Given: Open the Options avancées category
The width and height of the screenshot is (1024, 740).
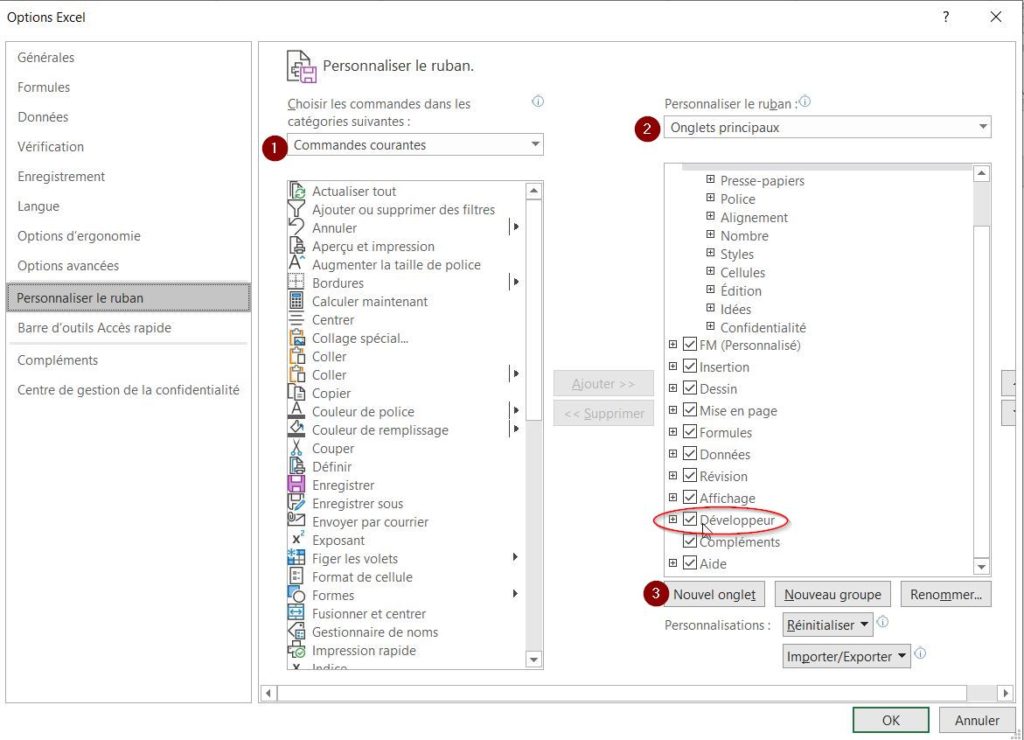Looking at the screenshot, I should tap(68, 266).
